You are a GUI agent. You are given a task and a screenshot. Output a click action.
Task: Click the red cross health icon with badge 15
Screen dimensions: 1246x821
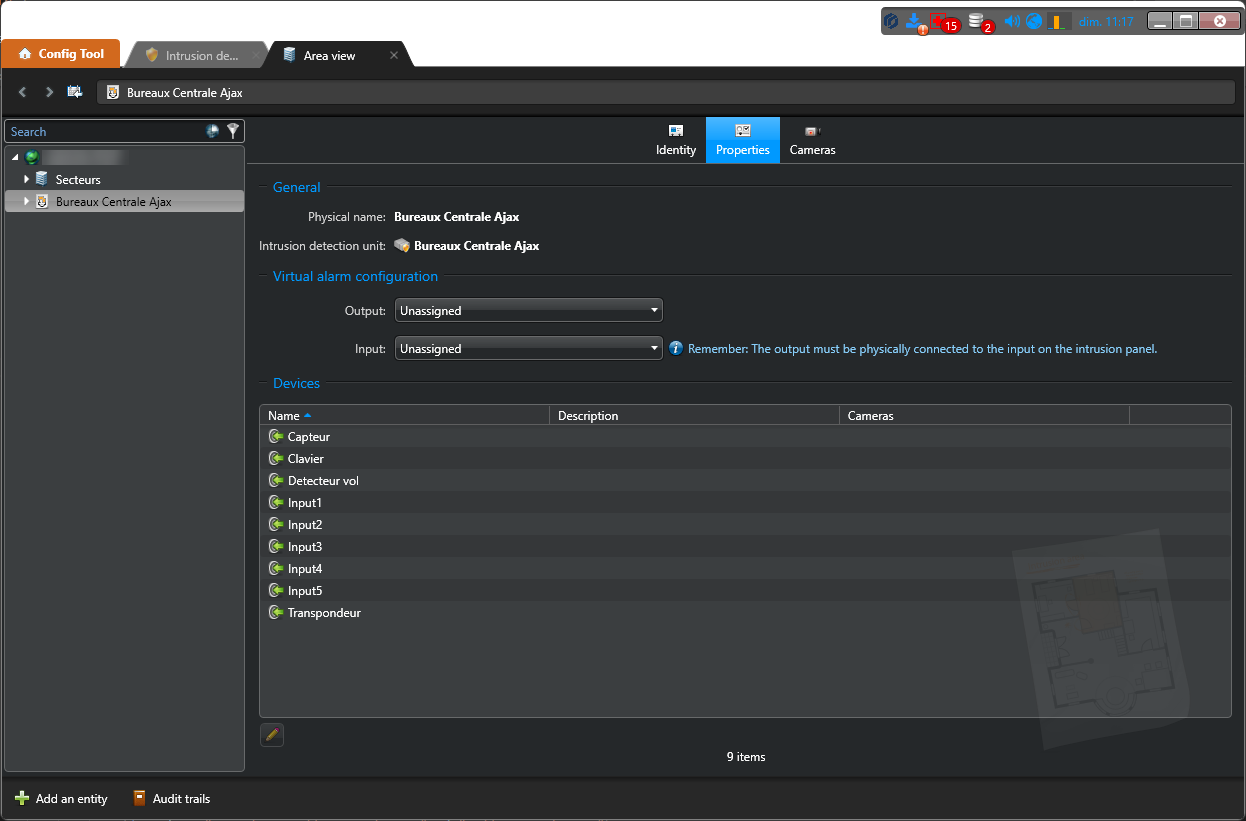tap(940, 21)
